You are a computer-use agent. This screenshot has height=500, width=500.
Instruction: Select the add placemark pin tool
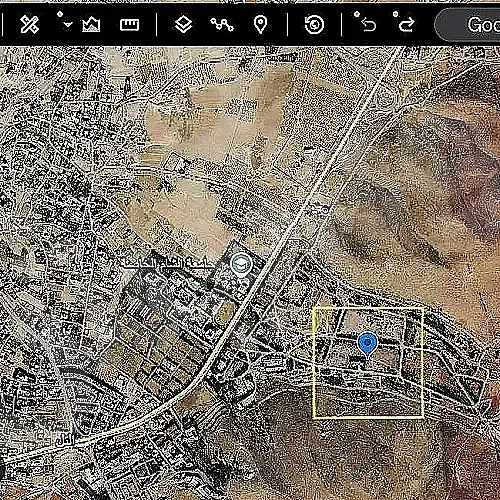click(x=260, y=25)
